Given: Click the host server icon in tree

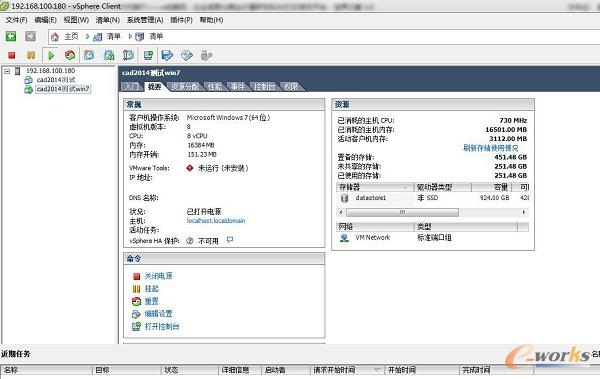Looking at the screenshot, I should pyautogui.click(x=18, y=71).
